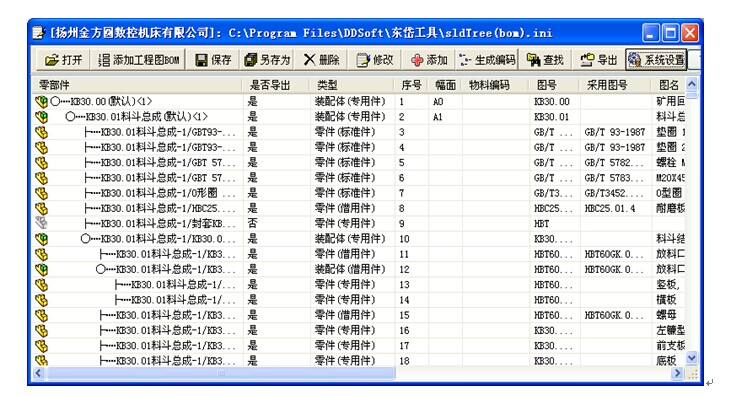Click the HBC25.01.4 adopted drawing number cell
This screenshot has width=734, height=396.
click(609, 208)
